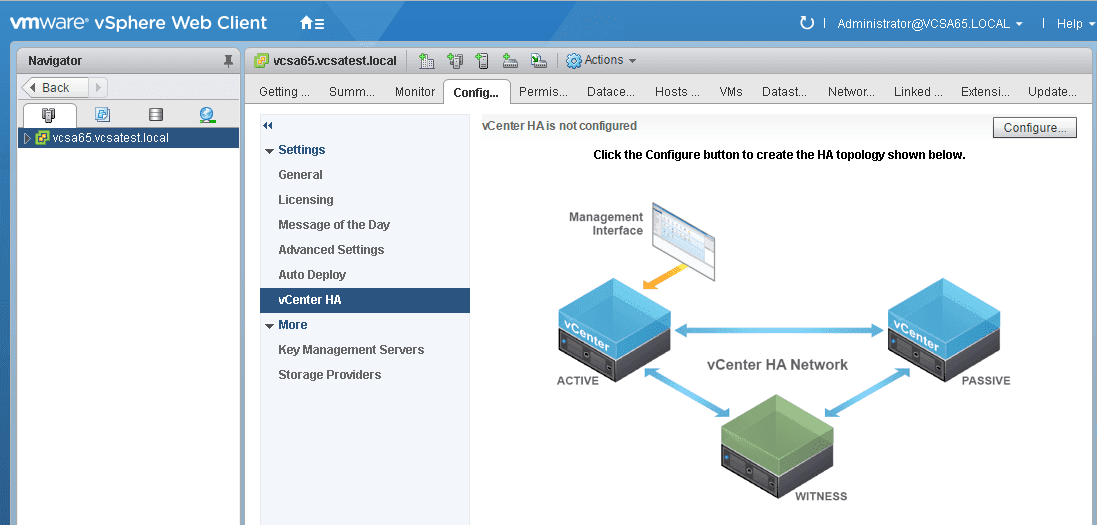Click the Create Datacenter toolbar icon

427,61
